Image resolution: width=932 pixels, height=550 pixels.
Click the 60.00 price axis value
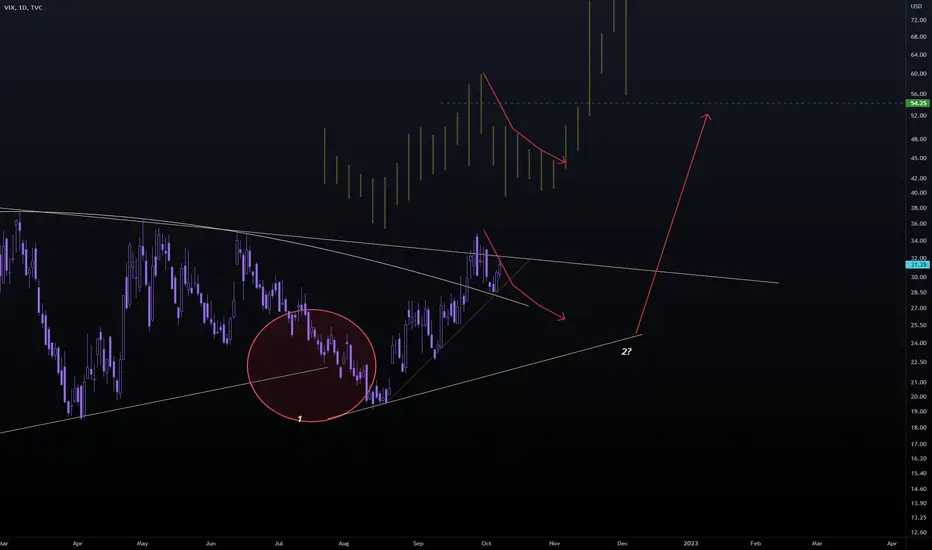[x=918, y=74]
